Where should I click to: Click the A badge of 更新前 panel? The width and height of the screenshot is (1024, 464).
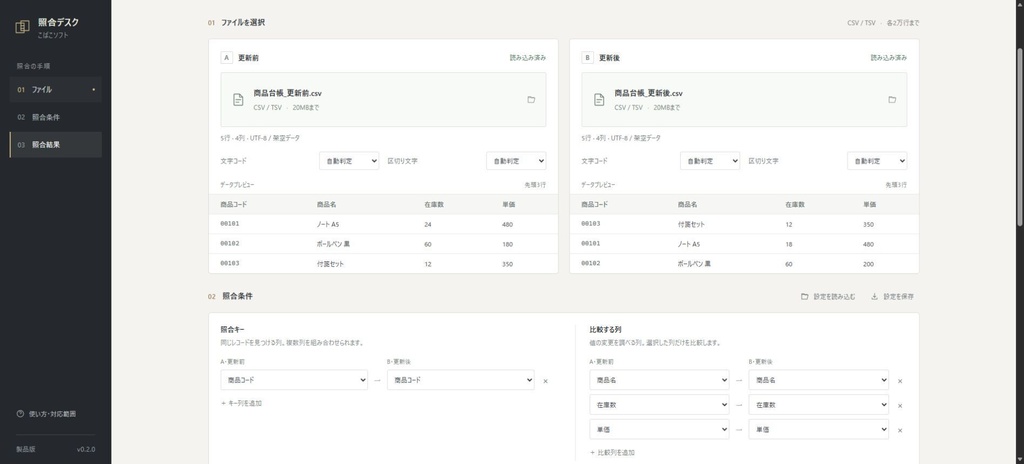(227, 58)
